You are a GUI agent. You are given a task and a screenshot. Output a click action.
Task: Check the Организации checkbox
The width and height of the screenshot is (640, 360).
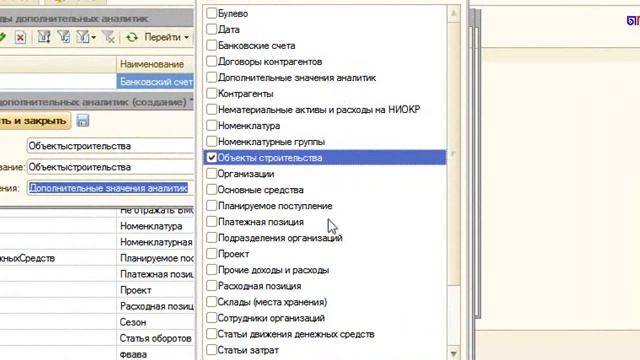point(211,173)
